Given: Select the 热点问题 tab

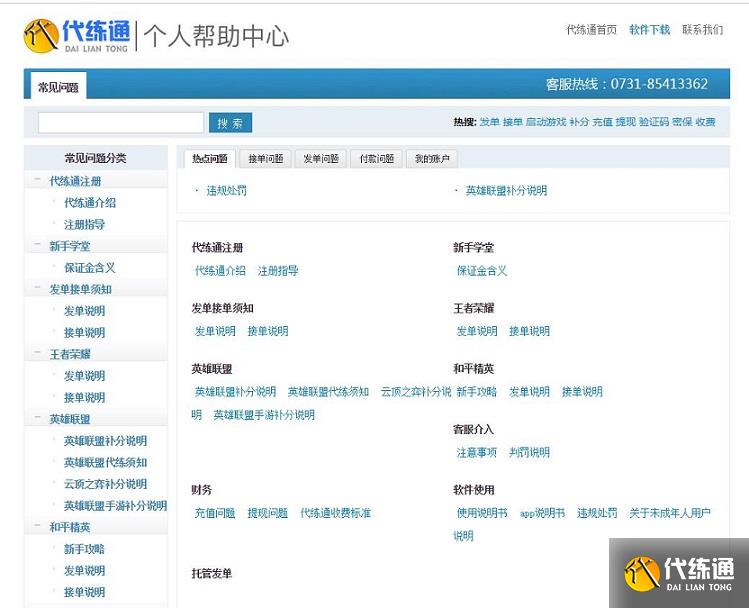Looking at the screenshot, I should click(x=210, y=159).
